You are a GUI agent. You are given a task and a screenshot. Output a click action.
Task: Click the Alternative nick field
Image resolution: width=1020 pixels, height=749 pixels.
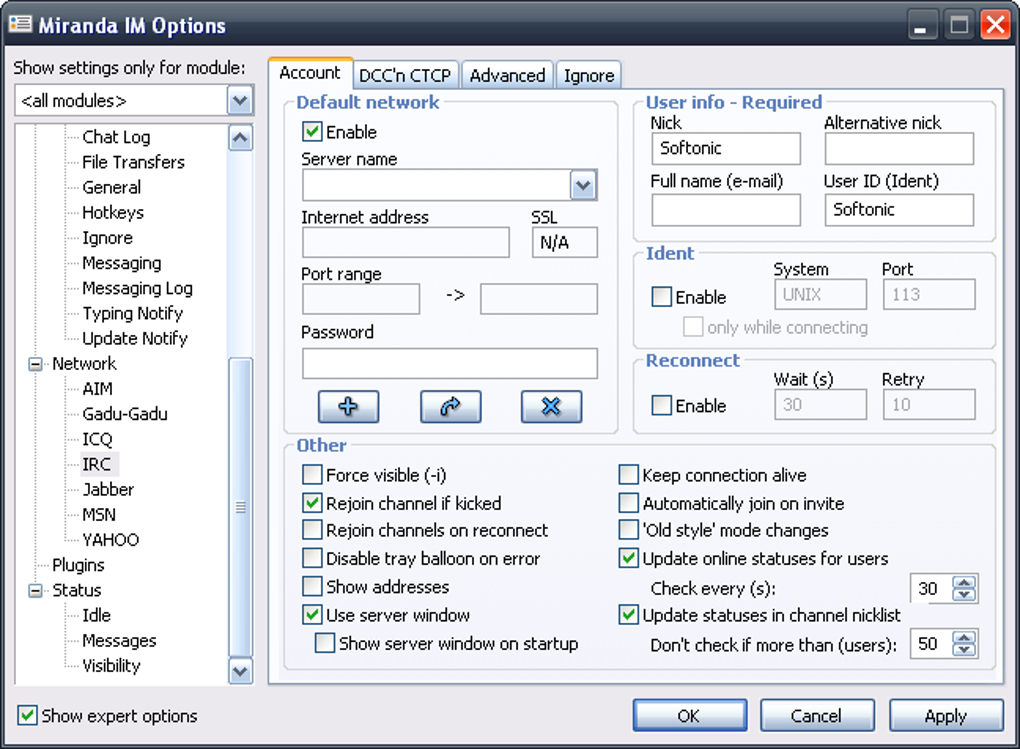click(x=899, y=148)
